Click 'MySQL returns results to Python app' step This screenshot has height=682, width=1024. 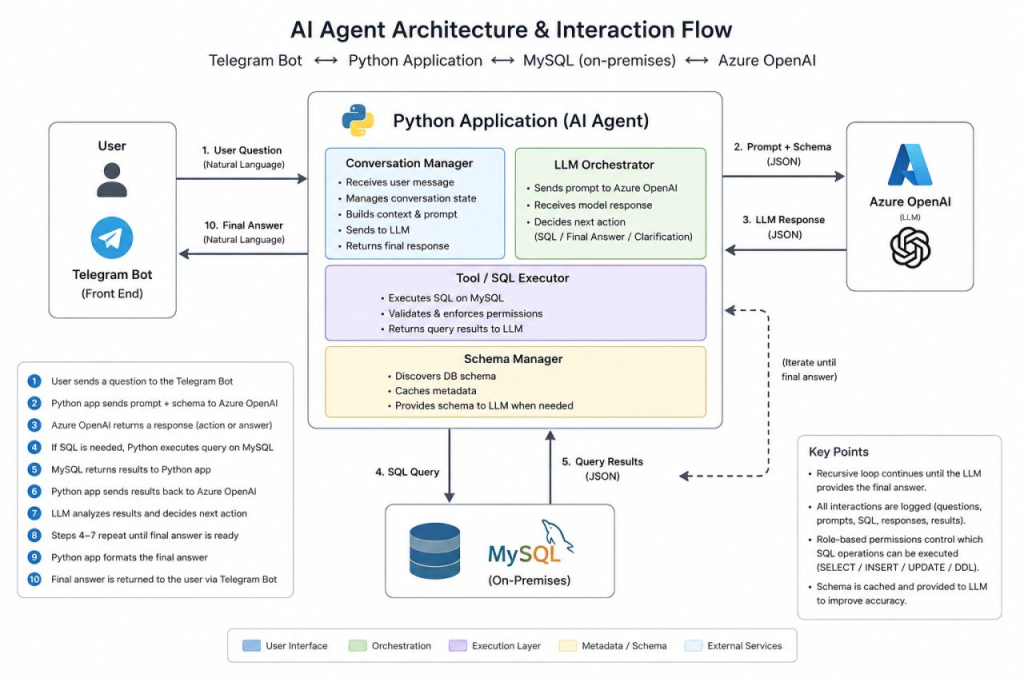(x=131, y=469)
